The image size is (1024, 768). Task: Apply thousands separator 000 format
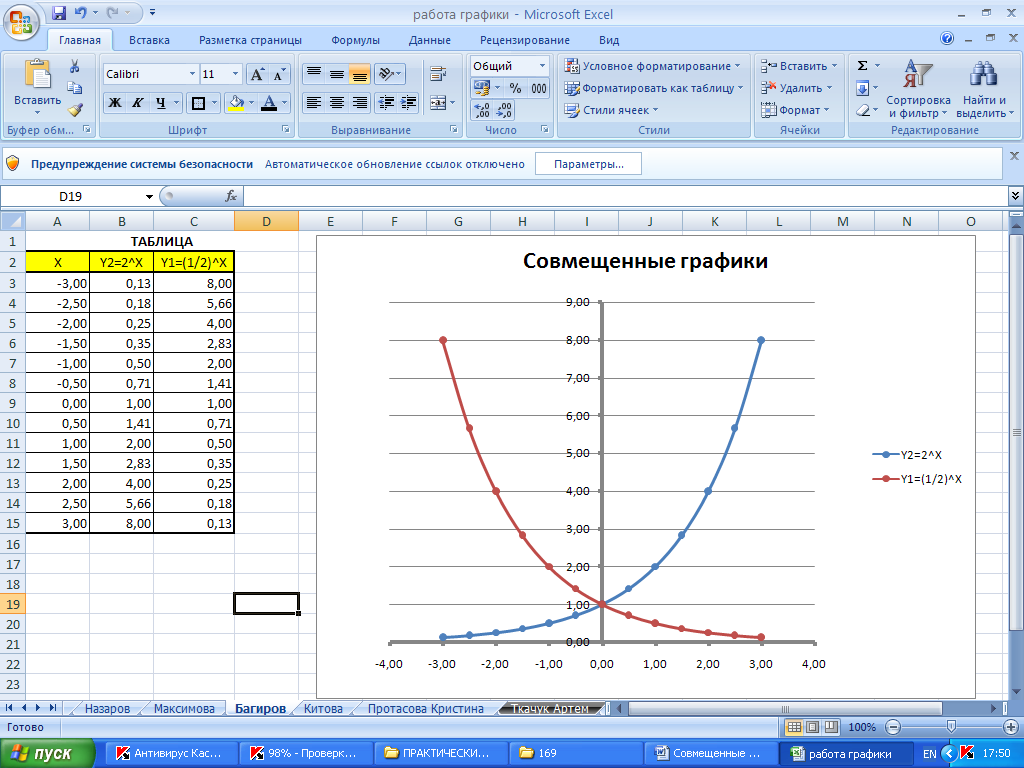point(539,88)
